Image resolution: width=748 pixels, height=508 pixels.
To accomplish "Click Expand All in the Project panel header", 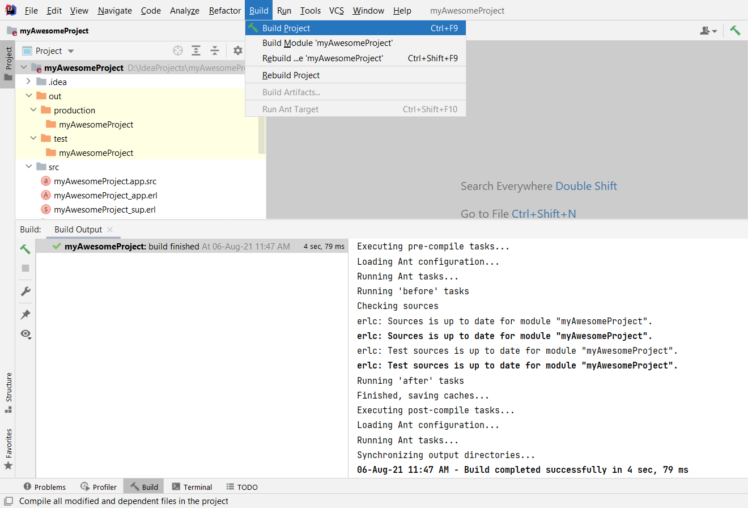I will coord(196,50).
